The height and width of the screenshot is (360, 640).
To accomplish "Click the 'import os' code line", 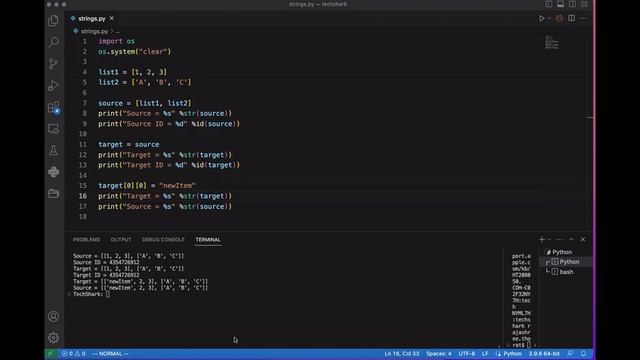I will (x=116, y=41).
